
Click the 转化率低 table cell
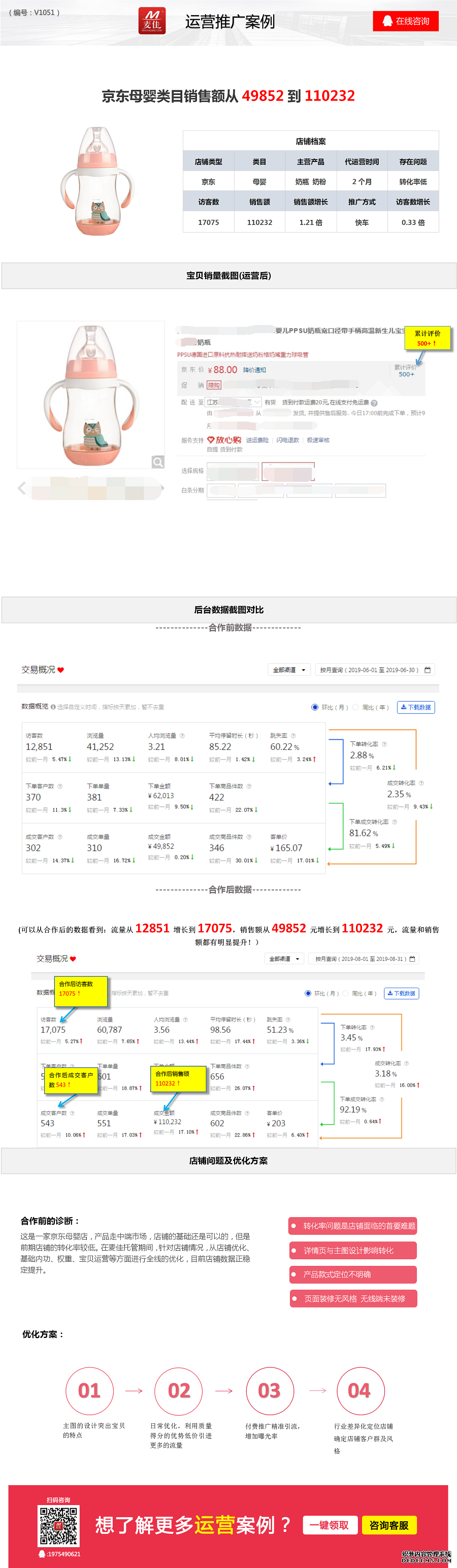coord(413,182)
